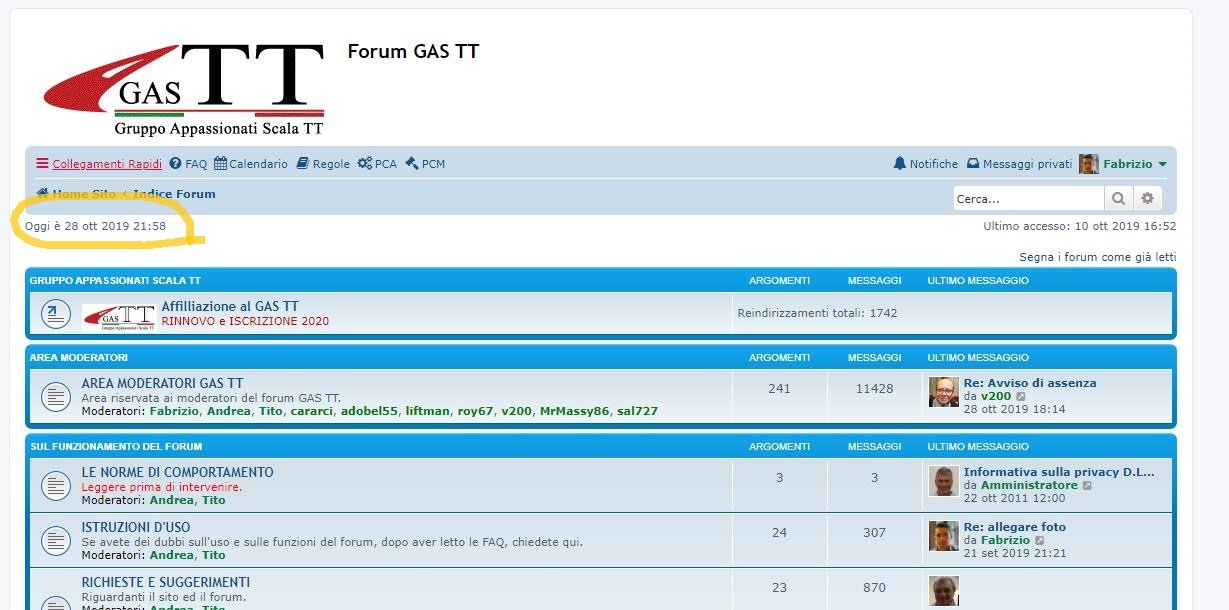Expand the Fabrizio user dropdown menu
This screenshot has width=1229, height=610.
[x=1162, y=164]
